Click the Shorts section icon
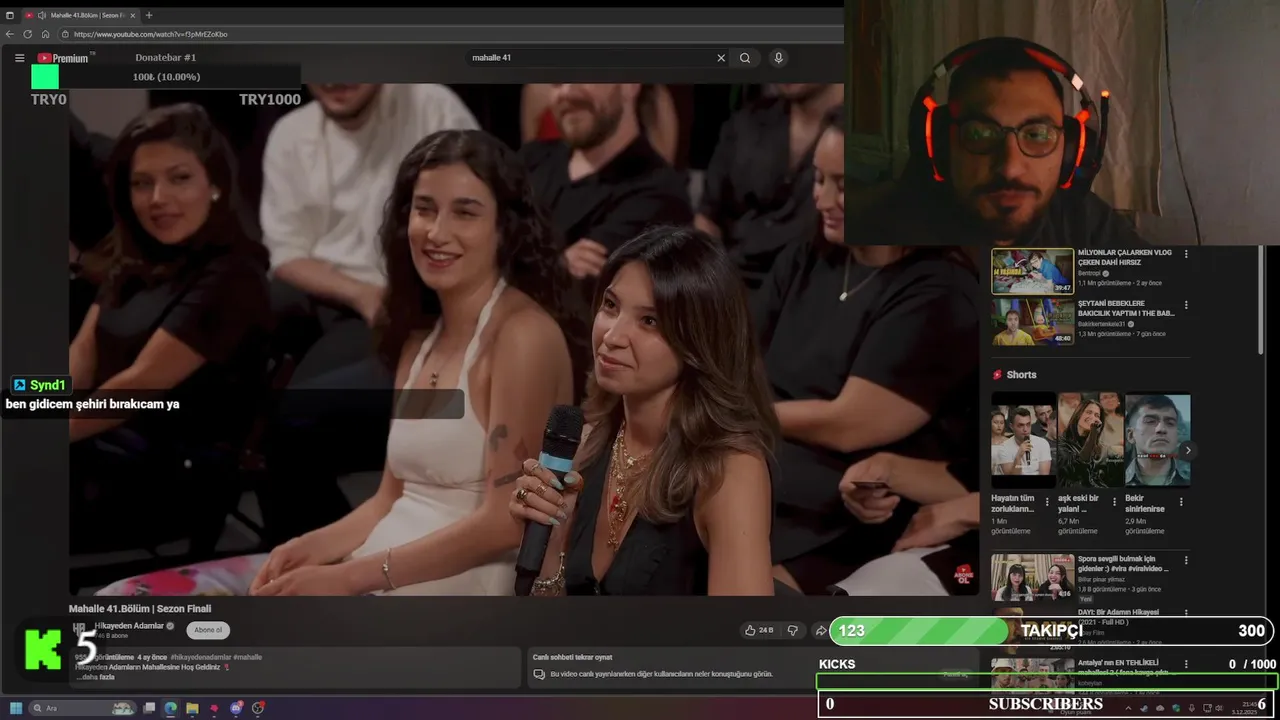1280x720 pixels. click(x=997, y=375)
